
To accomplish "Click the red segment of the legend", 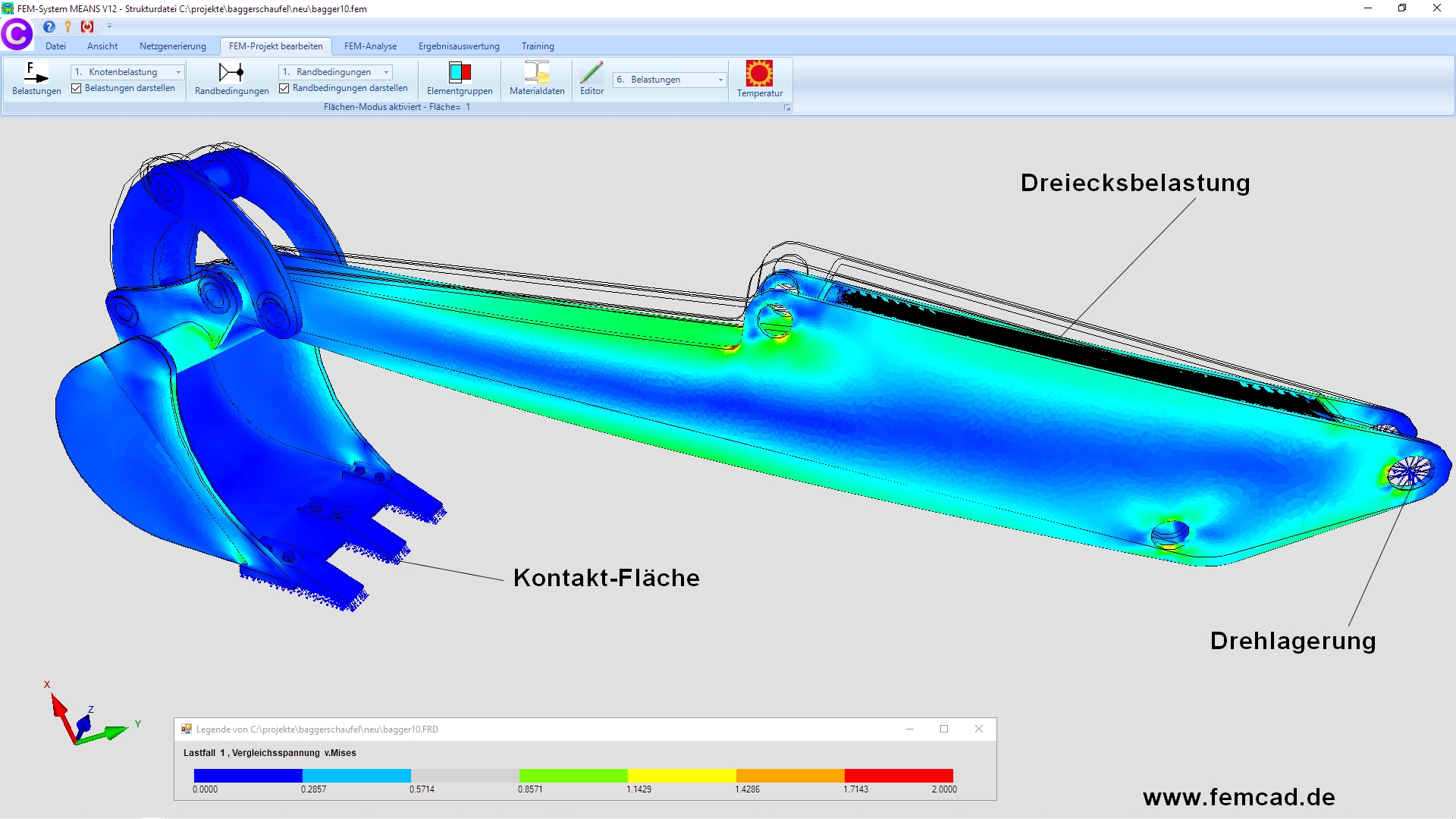I will [x=899, y=776].
